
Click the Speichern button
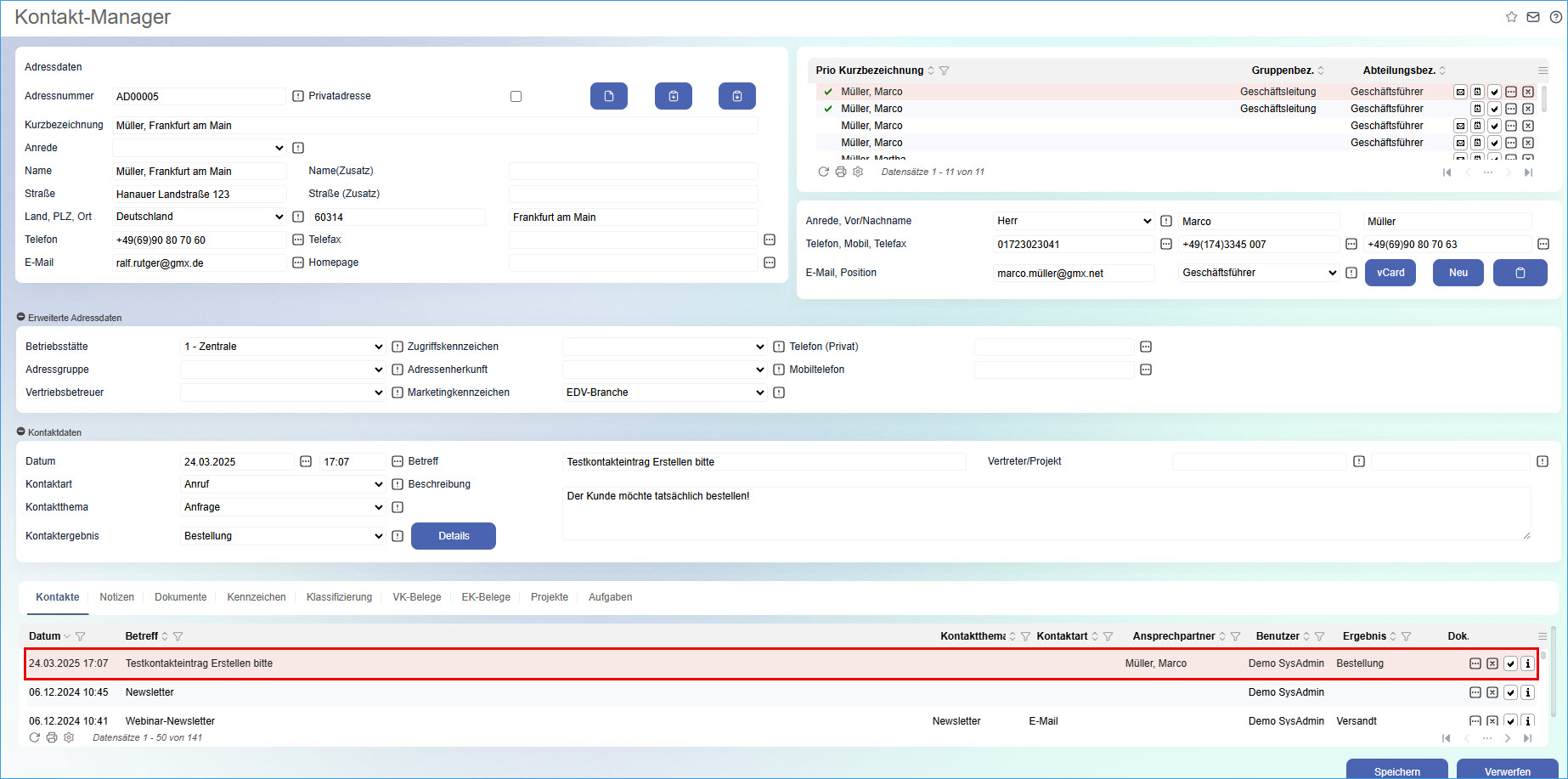(1396, 770)
